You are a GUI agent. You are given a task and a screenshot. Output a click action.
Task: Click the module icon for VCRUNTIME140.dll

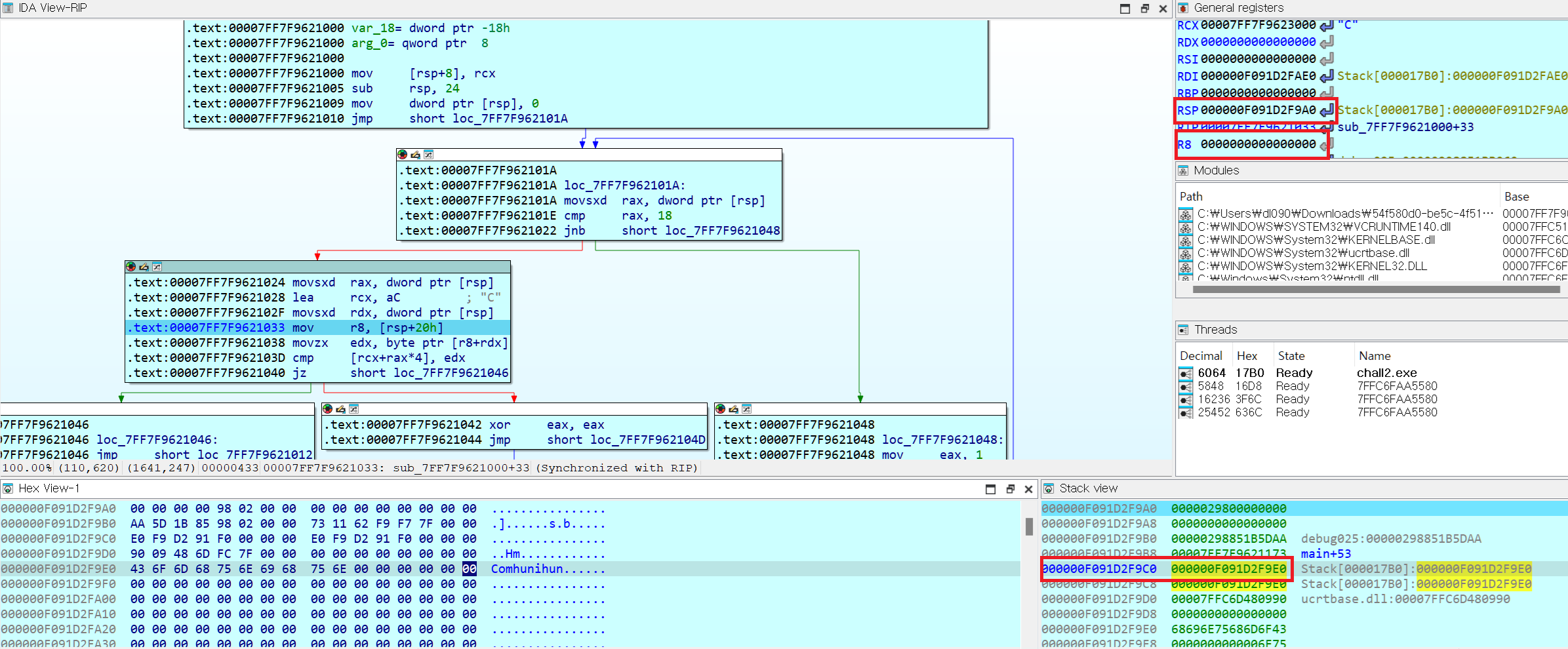point(1186,227)
